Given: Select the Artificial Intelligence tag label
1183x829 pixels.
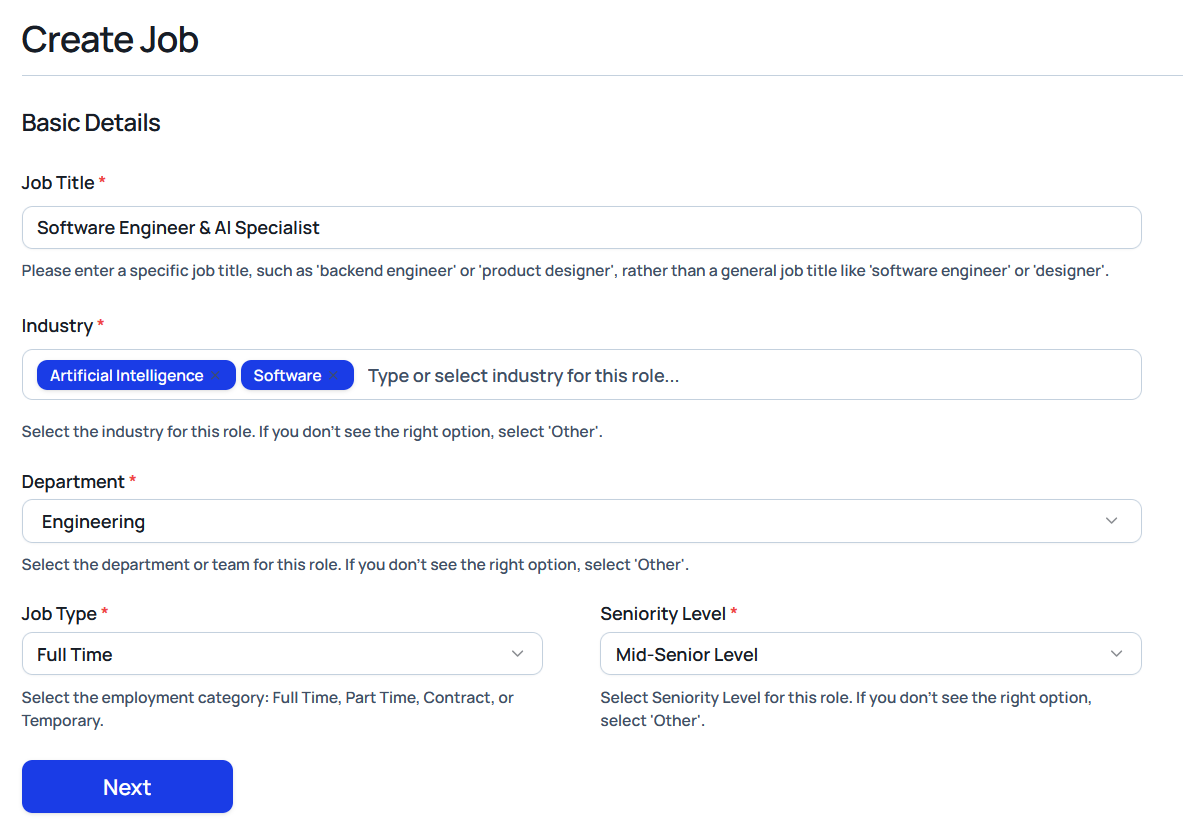Looking at the screenshot, I should (x=126, y=376).
